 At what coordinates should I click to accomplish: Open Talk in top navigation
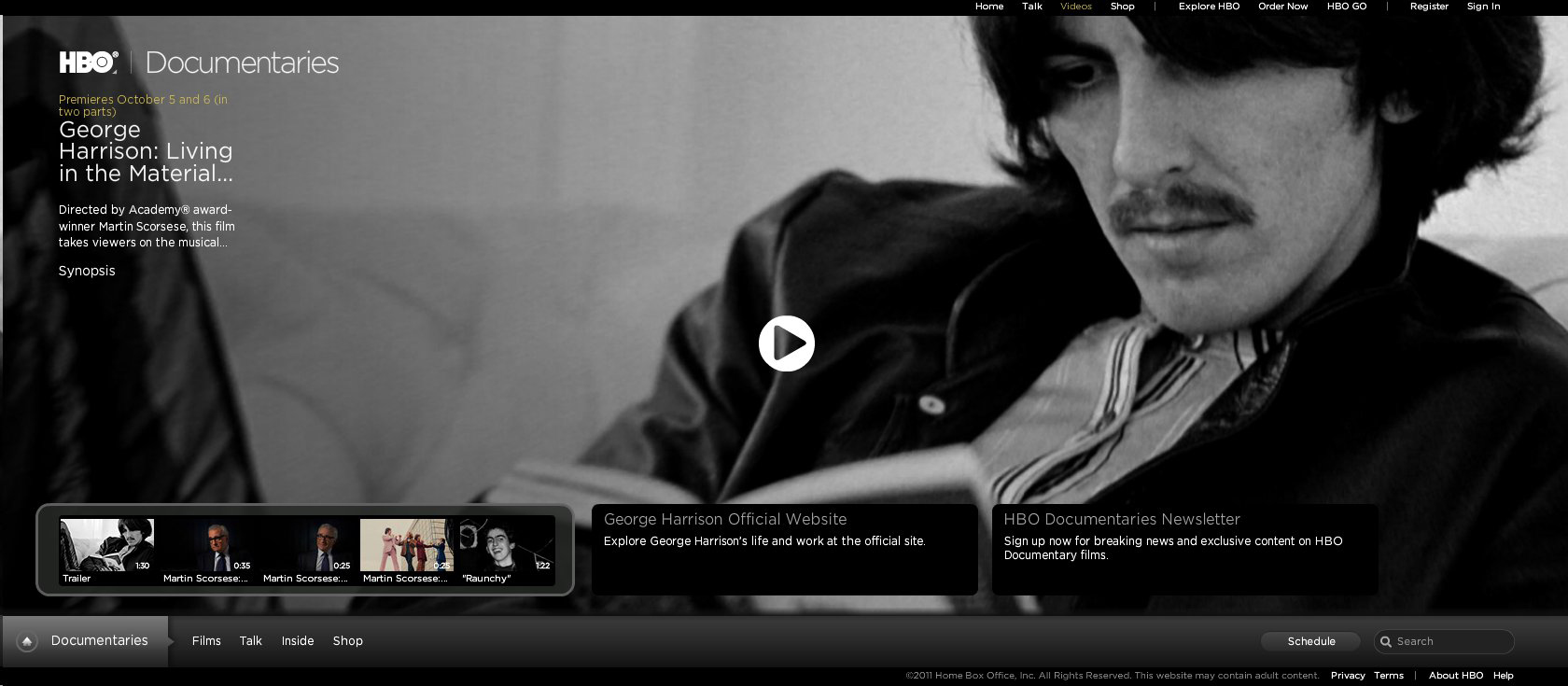pos(1032,7)
